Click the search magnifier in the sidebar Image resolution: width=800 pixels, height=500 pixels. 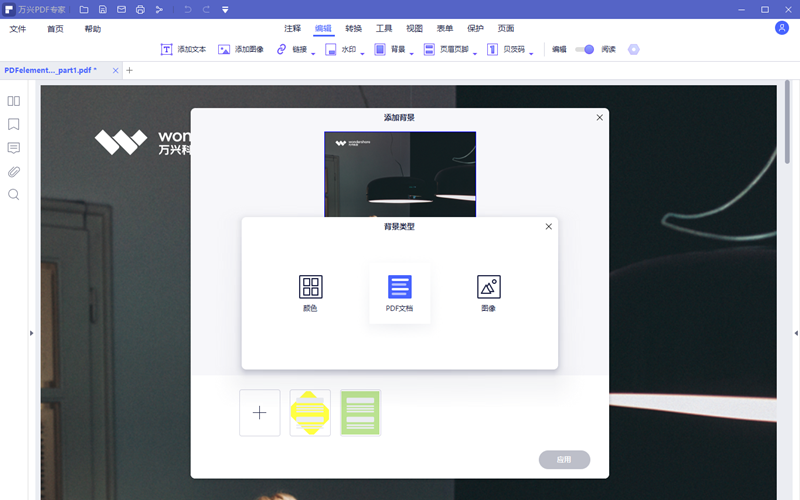(14, 194)
